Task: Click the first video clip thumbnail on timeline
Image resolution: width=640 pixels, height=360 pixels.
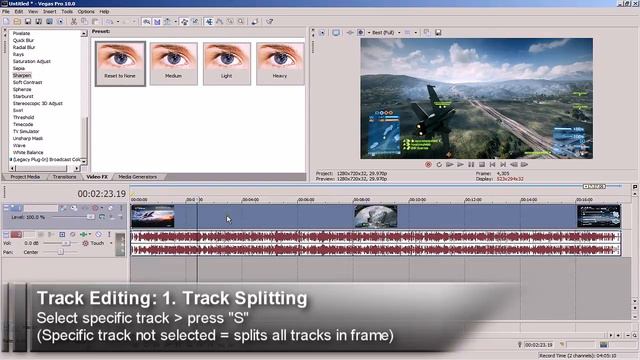Action: point(153,216)
